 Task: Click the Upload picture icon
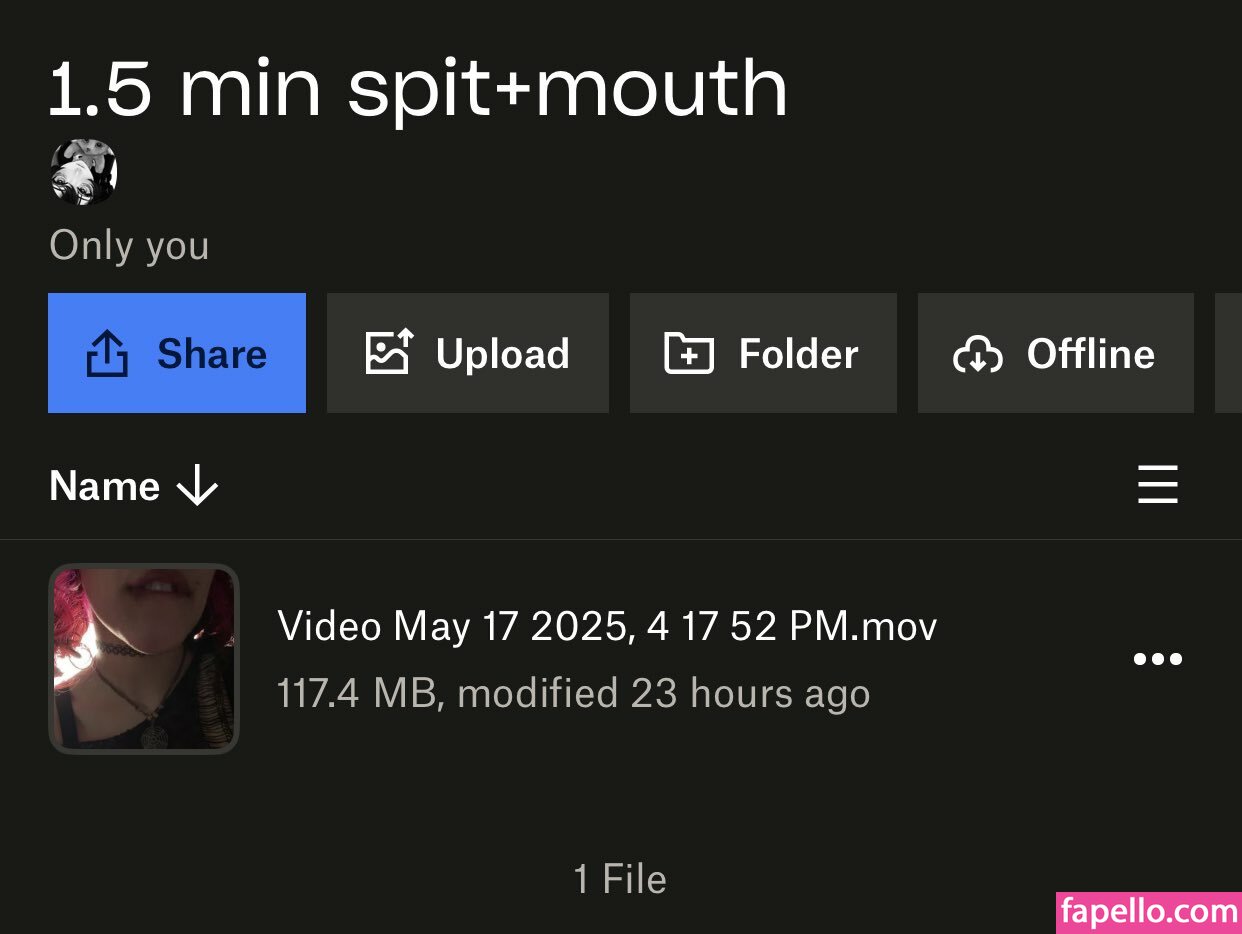click(389, 353)
